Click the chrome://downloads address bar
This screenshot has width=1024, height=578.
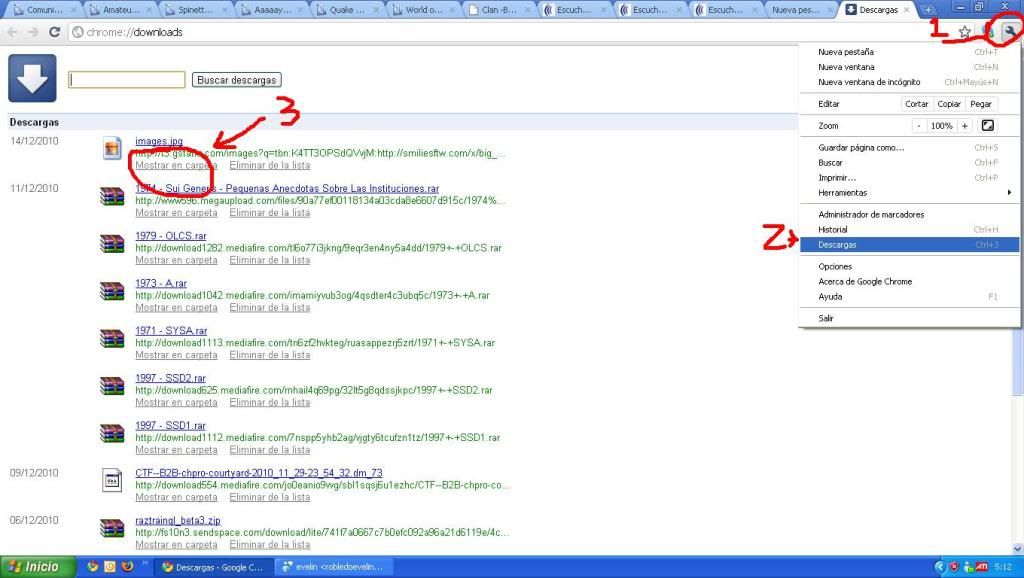pos(509,32)
